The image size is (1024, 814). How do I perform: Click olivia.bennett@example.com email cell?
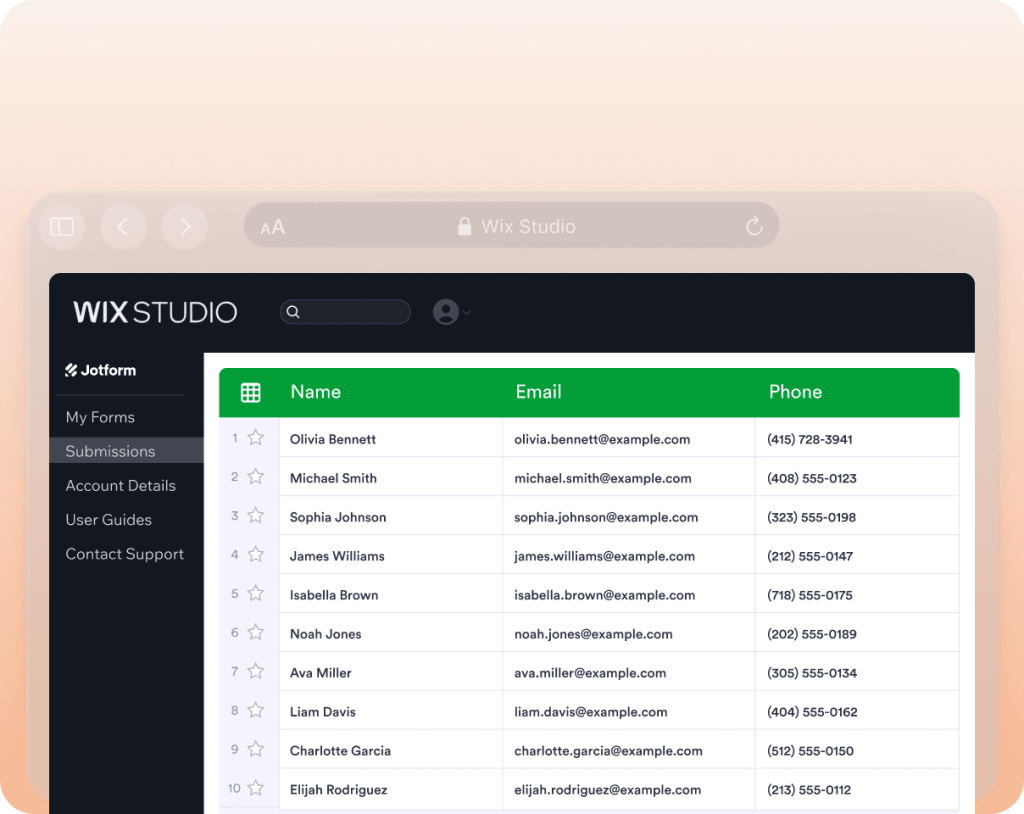pos(629,438)
